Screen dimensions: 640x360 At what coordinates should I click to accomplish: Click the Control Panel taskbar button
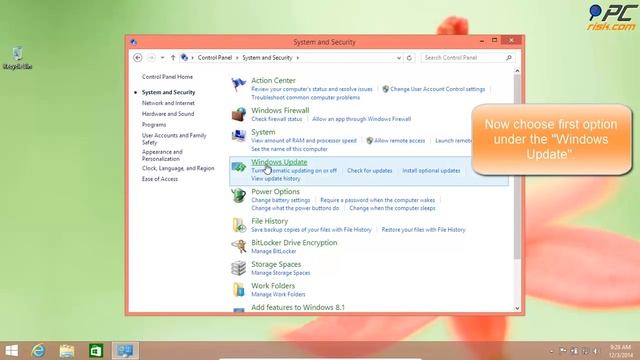(125, 351)
